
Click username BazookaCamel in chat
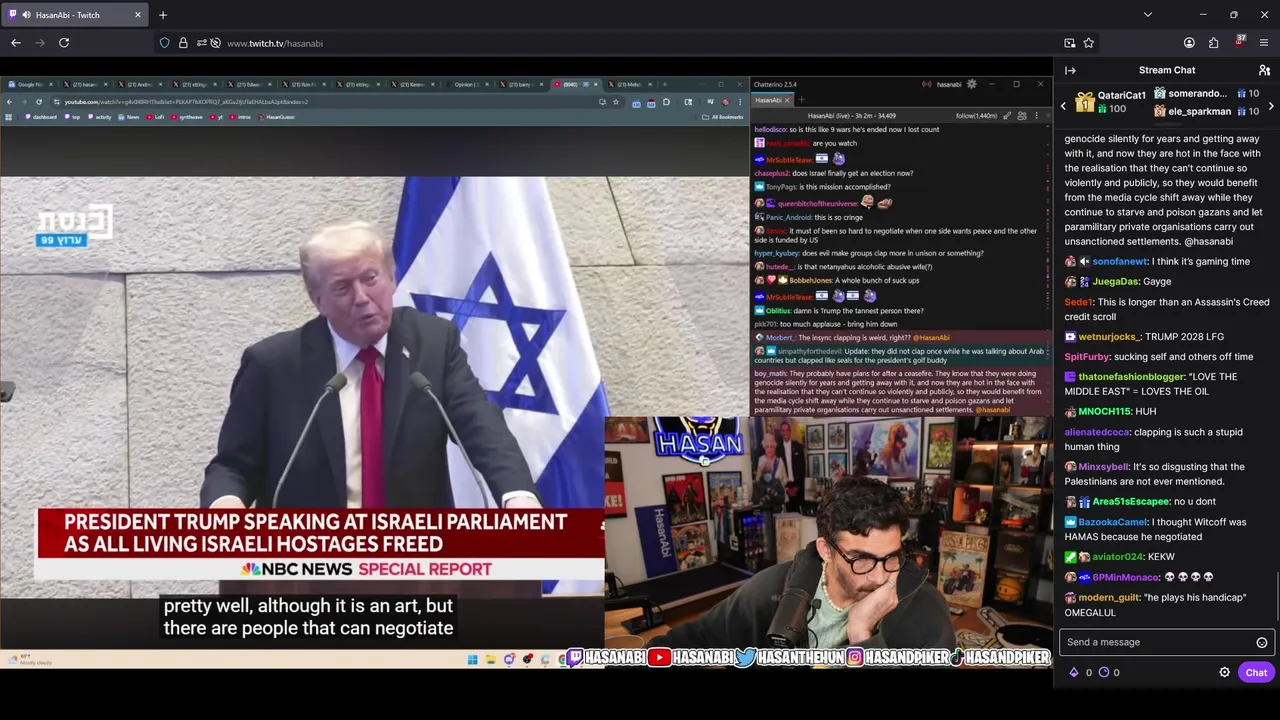tap(1112, 522)
